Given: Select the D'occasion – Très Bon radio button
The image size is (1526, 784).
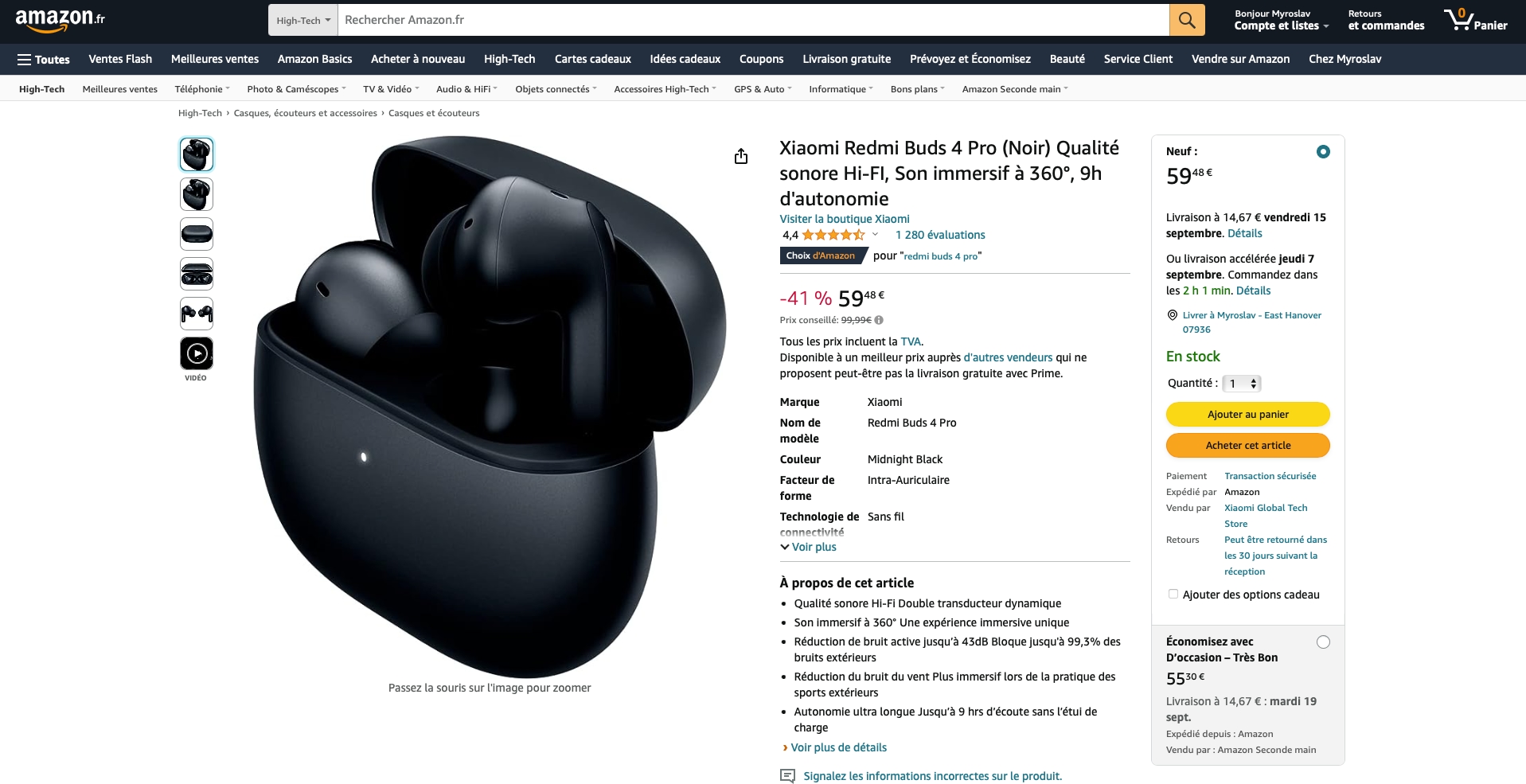Looking at the screenshot, I should click(1323, 642).
